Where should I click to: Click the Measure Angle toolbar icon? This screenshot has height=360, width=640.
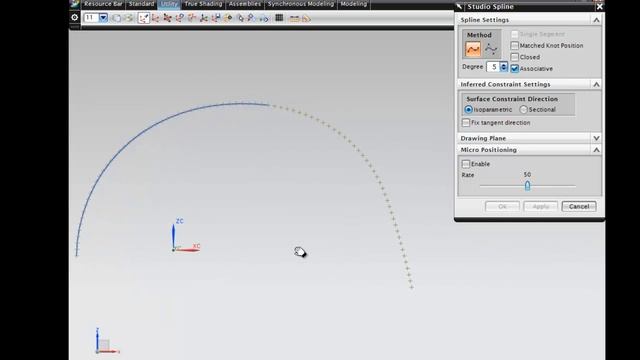(x=306, y=18)
